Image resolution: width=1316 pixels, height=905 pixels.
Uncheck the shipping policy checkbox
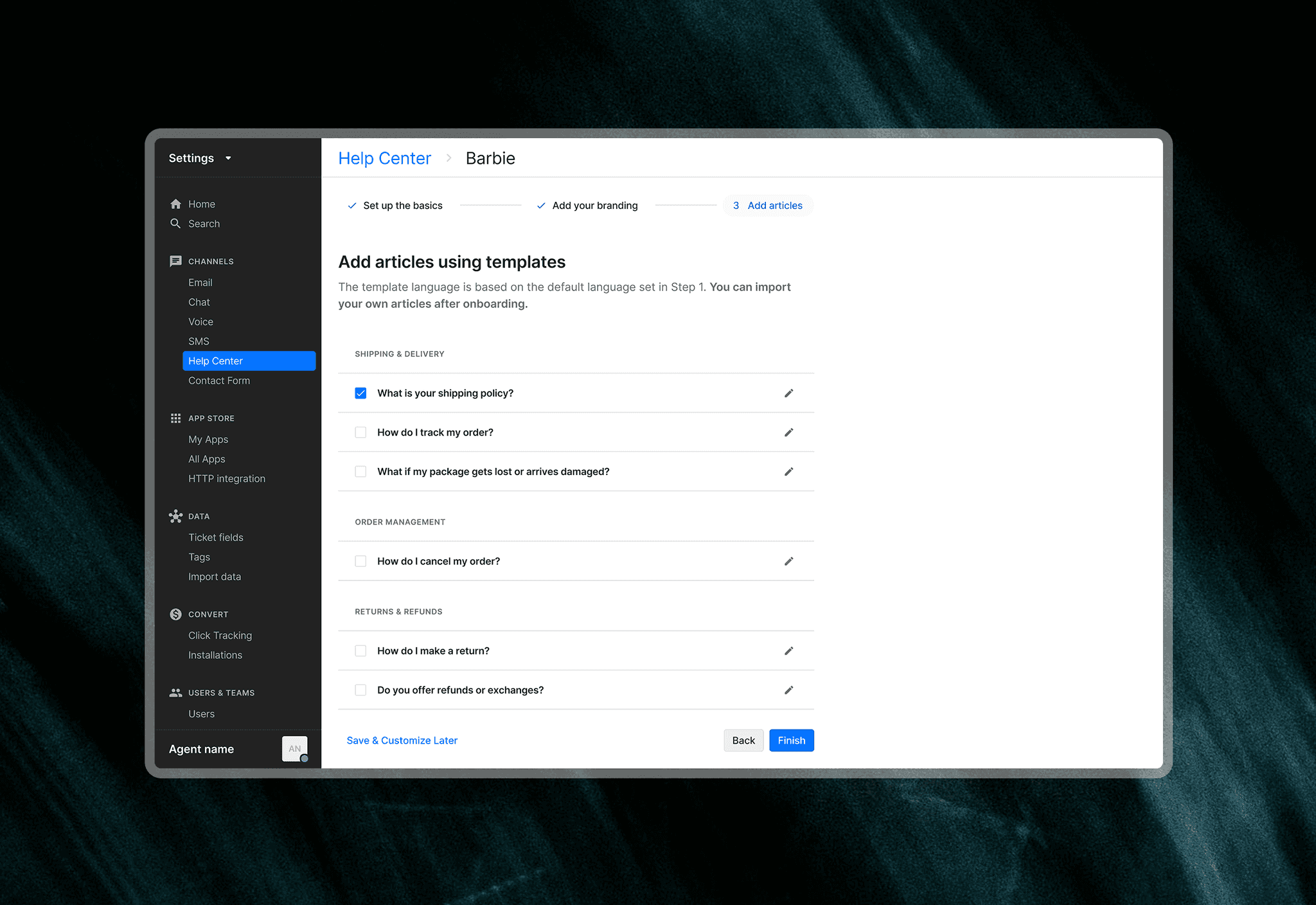[360, 393]
